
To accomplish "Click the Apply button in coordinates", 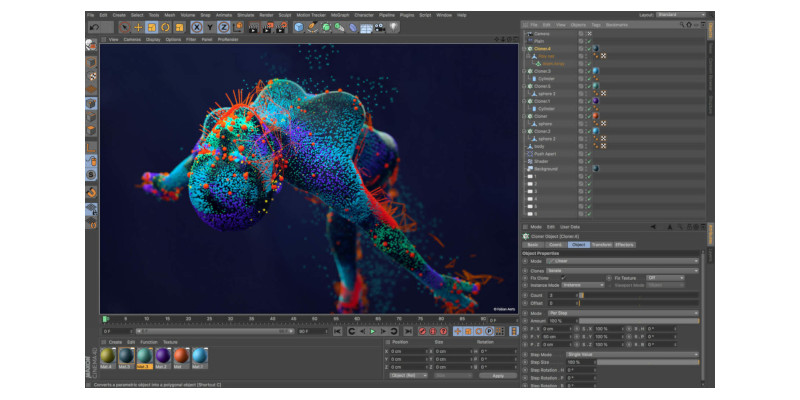I will [x=498, y=376].
